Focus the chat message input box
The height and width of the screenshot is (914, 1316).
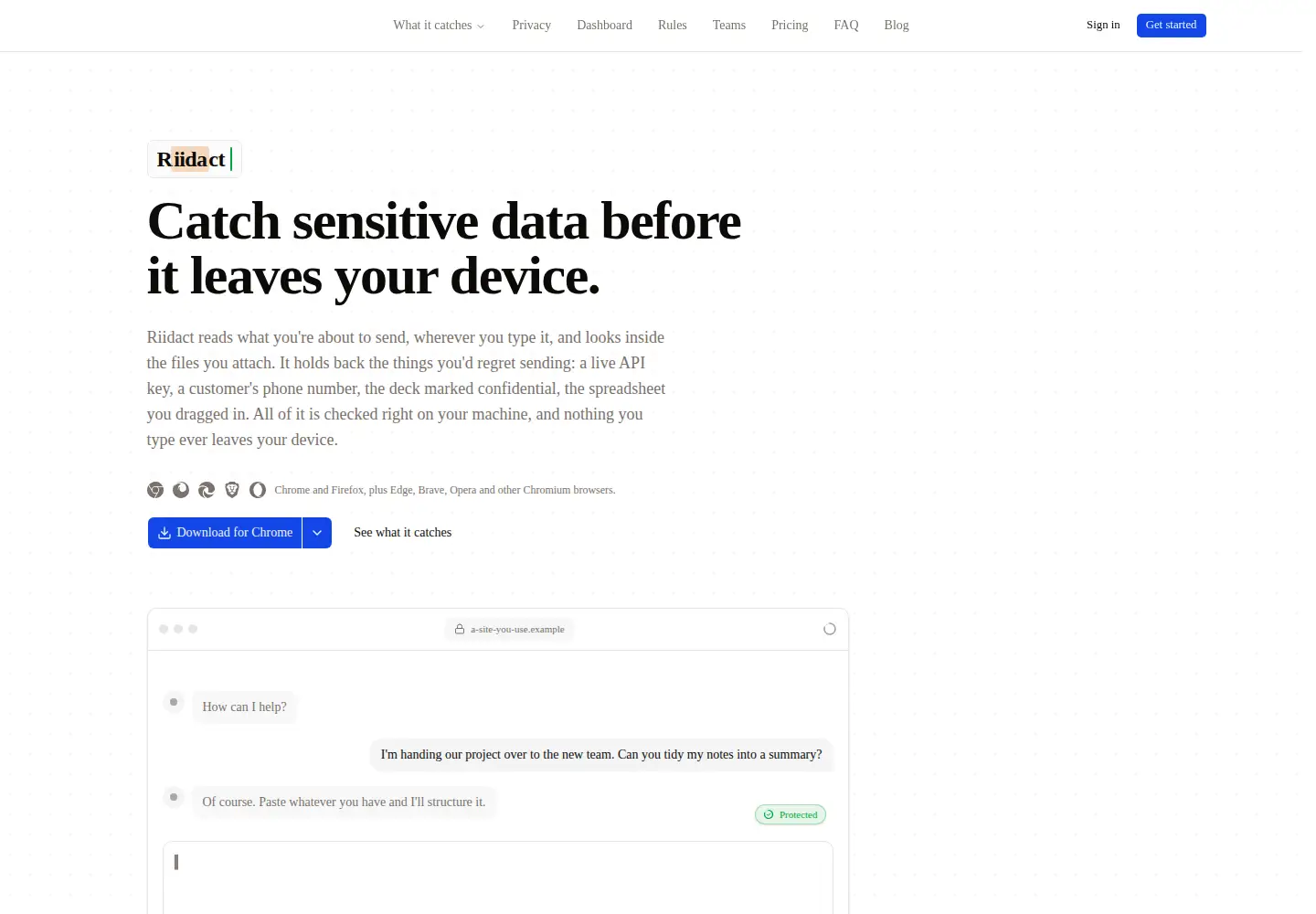tap(498, 877)
